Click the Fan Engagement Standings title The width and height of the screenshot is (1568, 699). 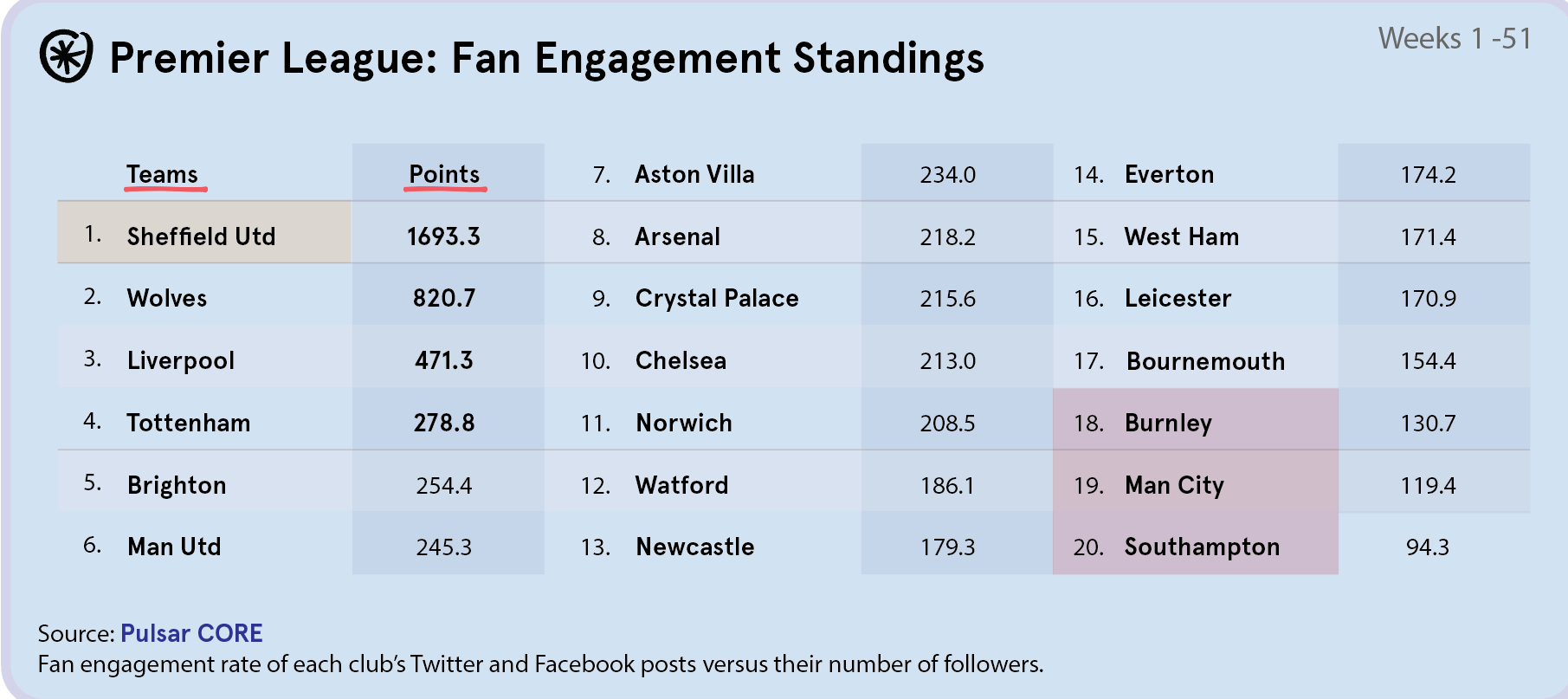pyautogui.click(x=546, y=58)
